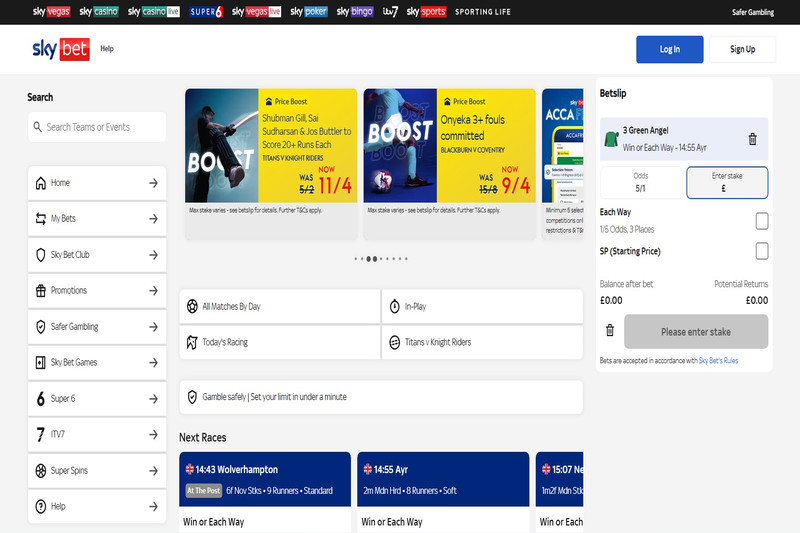The image size is (800, 533).
Task: Open Promotions via its arrow
Action: tap(153, 291)
